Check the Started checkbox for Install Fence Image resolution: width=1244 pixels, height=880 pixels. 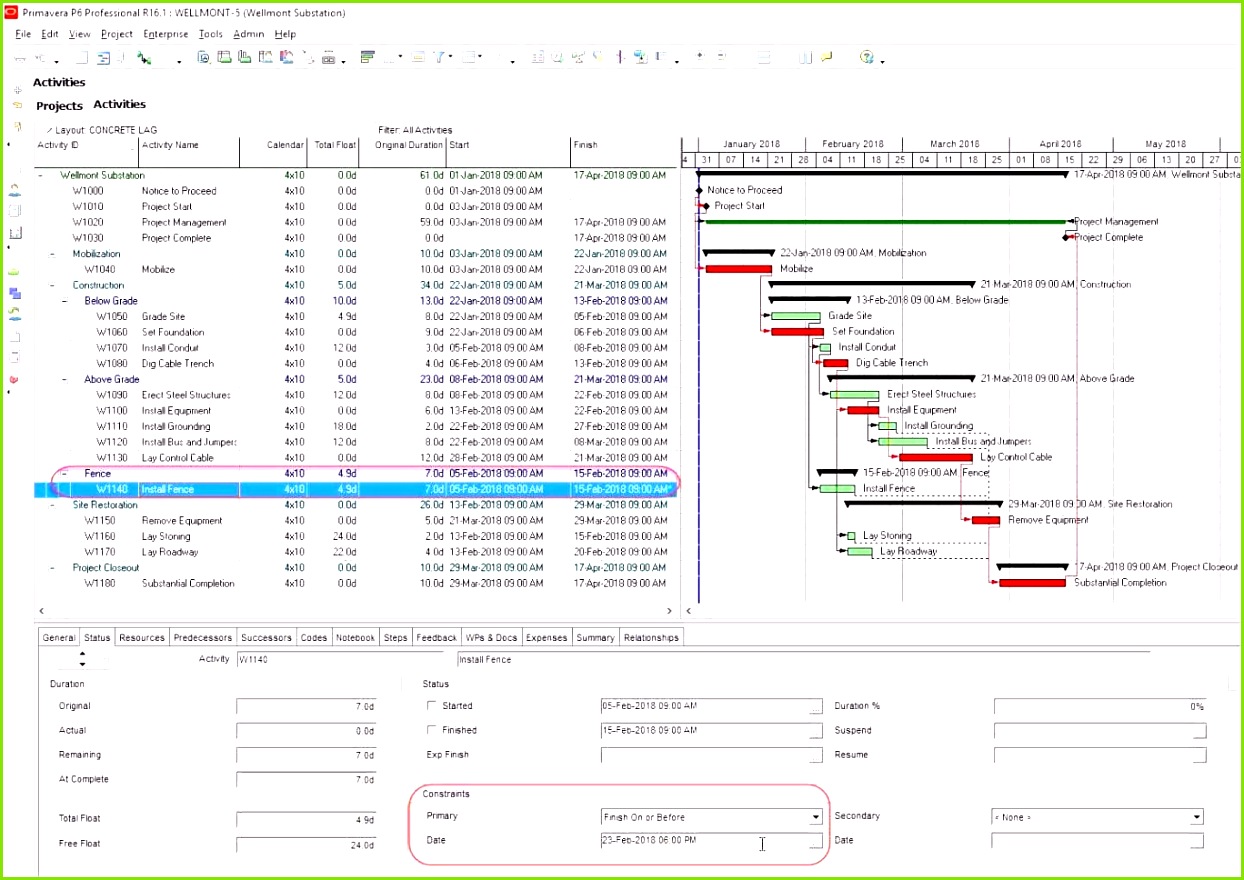[x=431, y=705]
